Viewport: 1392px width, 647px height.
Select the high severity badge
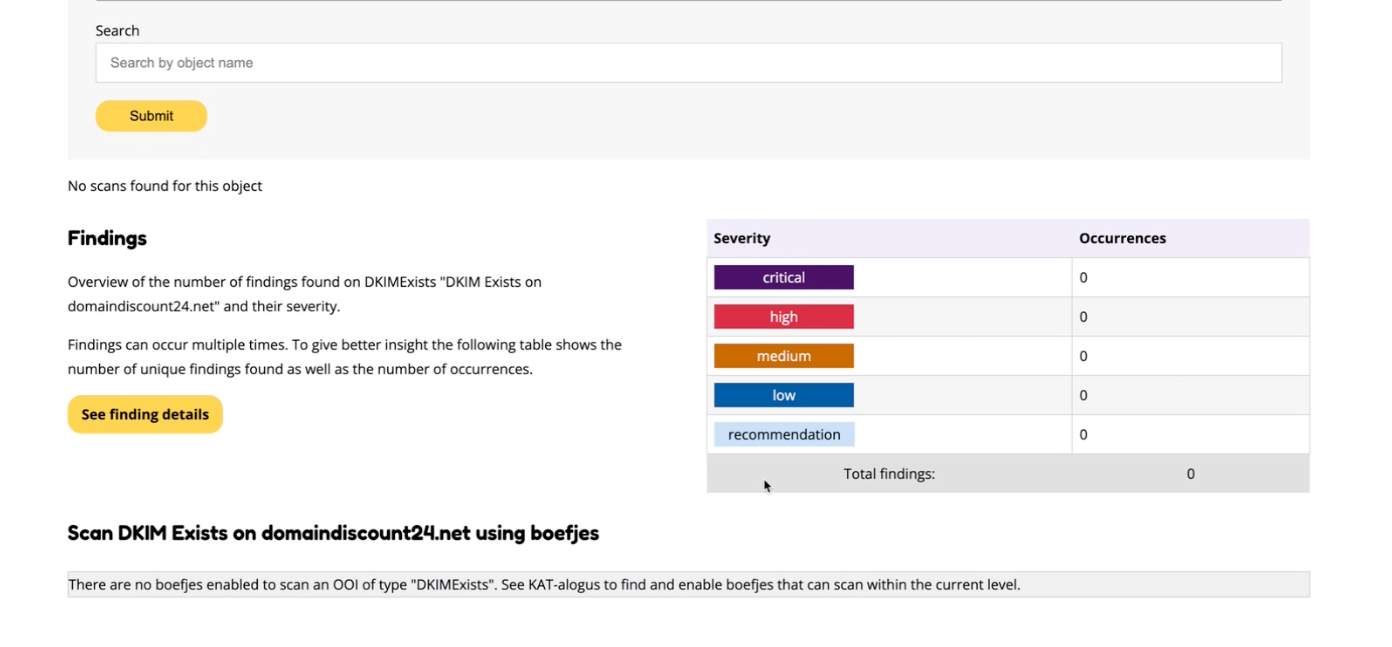coord(783,316)
